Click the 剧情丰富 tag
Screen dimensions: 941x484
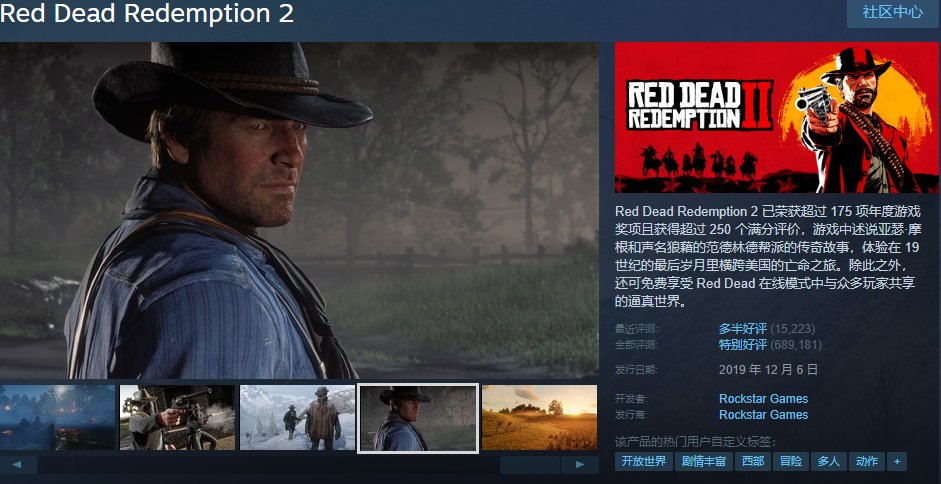[x=704, y=461]
